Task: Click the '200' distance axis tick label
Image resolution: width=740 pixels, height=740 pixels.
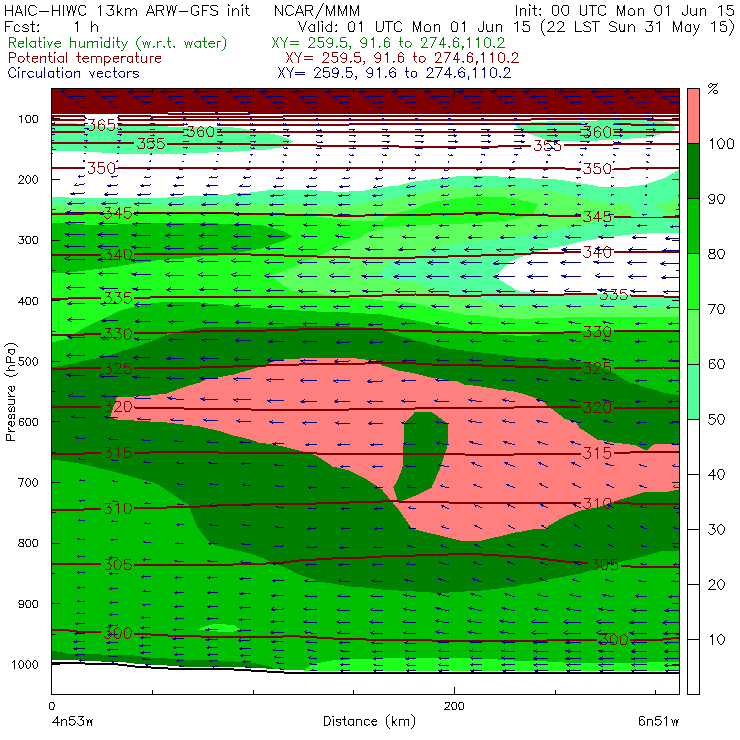Action: [x=454, y=706]
